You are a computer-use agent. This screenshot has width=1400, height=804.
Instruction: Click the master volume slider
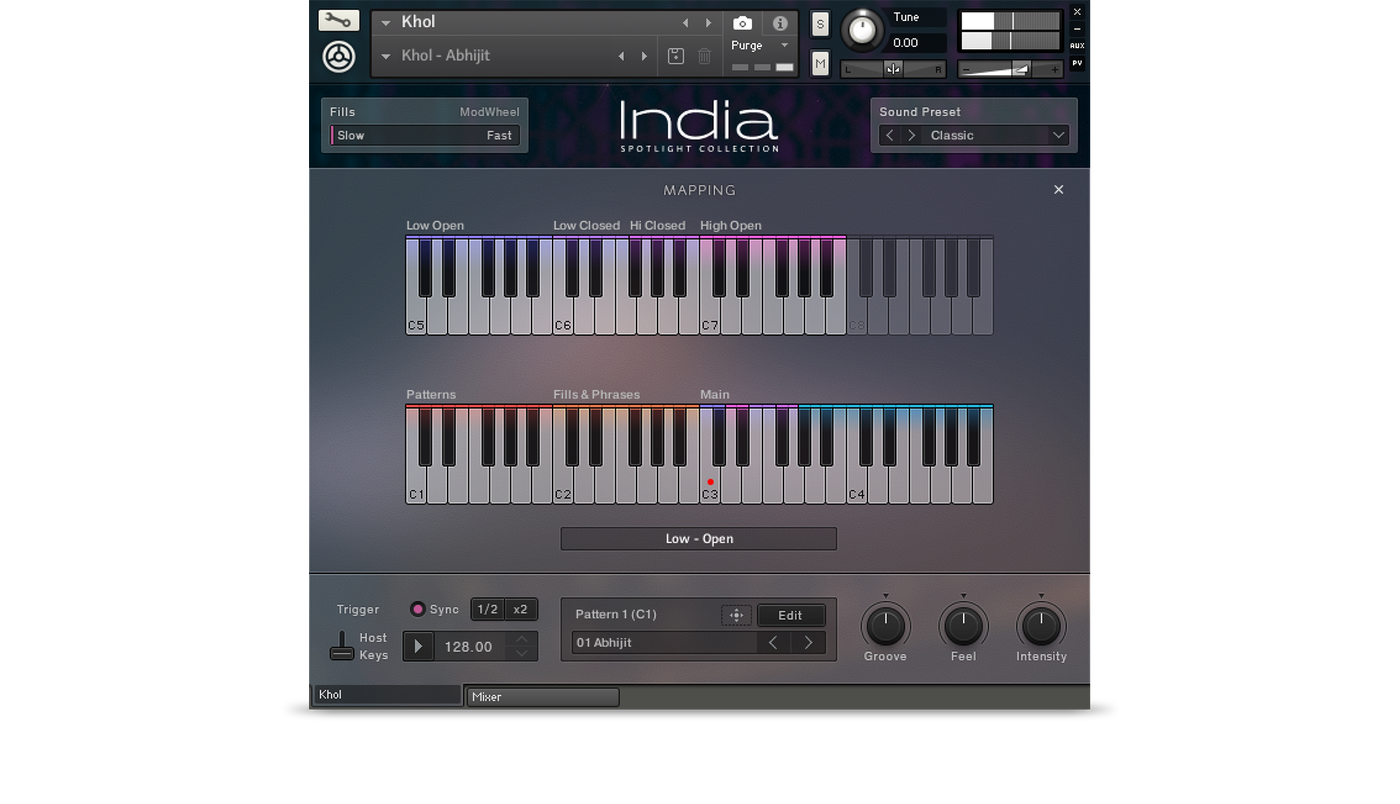click(x=1010, y=69)
